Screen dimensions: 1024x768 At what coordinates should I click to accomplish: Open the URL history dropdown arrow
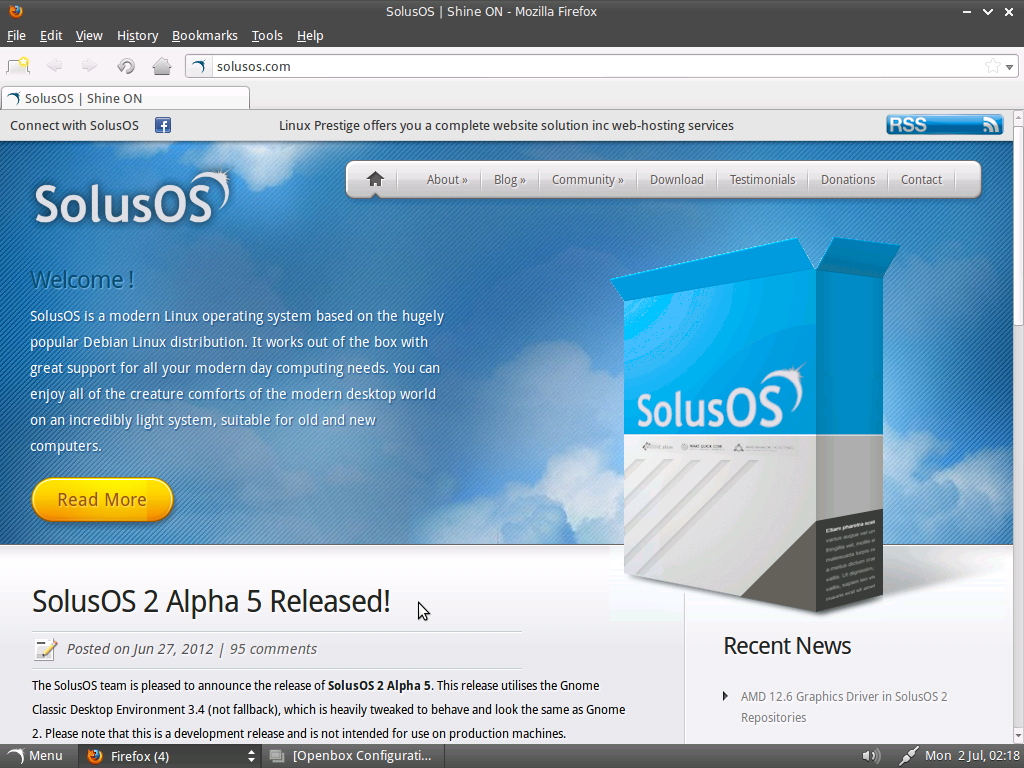(1010, 67)
